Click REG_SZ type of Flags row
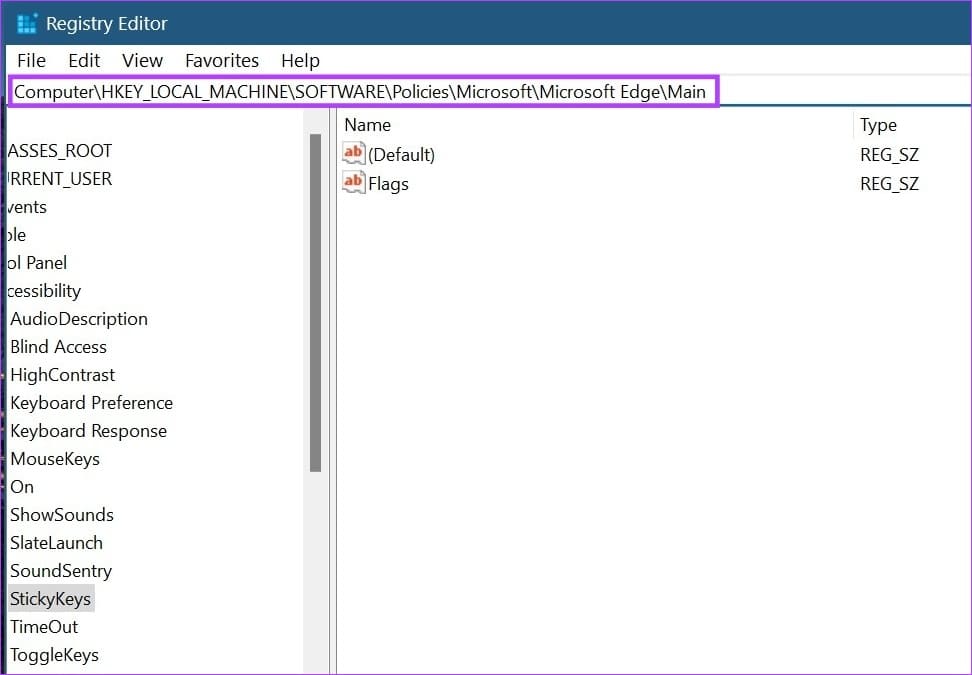The width and height of the screenshot is (972, 675). click(x=889, y=184)
